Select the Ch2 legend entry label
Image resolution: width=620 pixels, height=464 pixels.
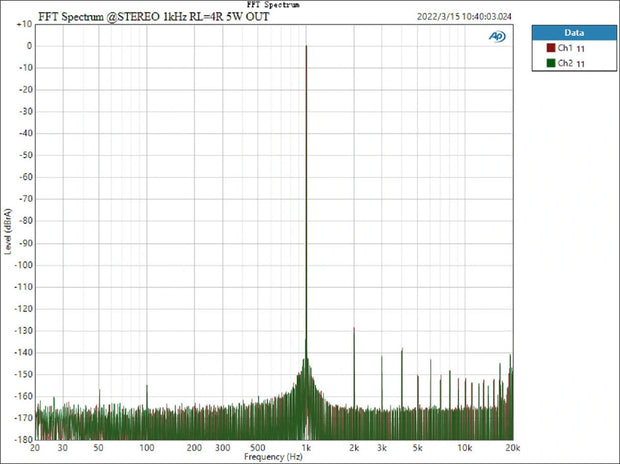(x=565, y=62)
